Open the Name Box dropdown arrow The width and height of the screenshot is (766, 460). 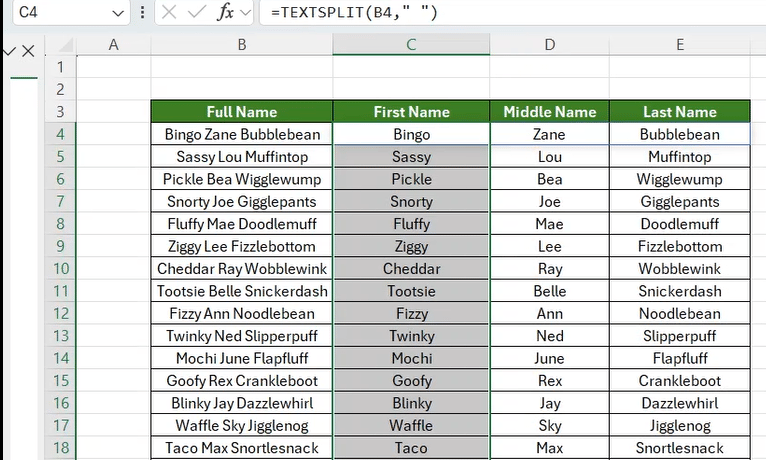point(118,13)
